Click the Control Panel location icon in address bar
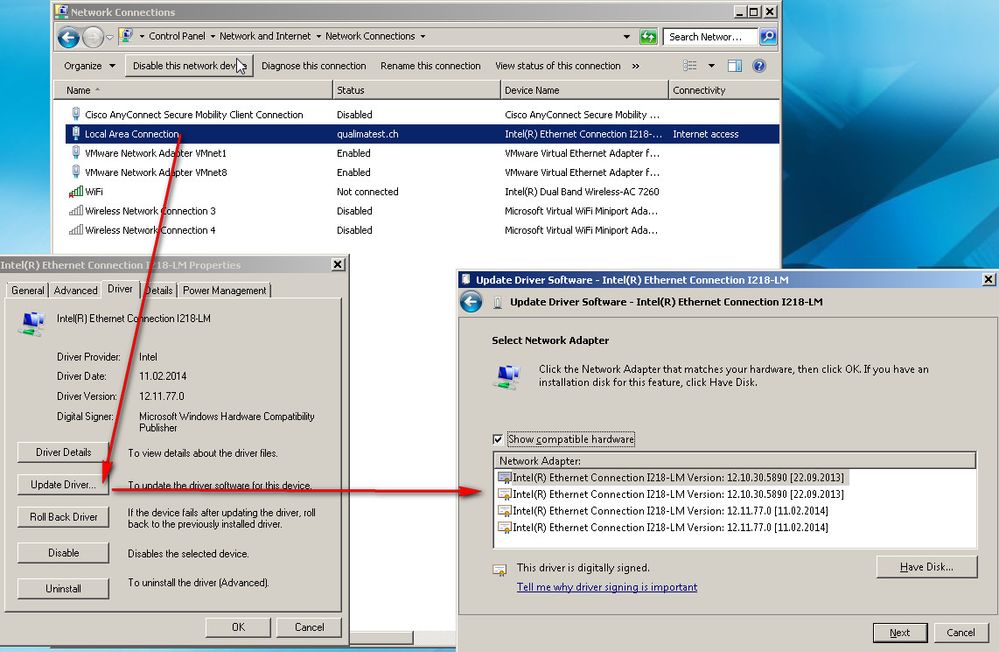Image resolution: width=999 pixels, height=652 pixels. coord(126,36)
